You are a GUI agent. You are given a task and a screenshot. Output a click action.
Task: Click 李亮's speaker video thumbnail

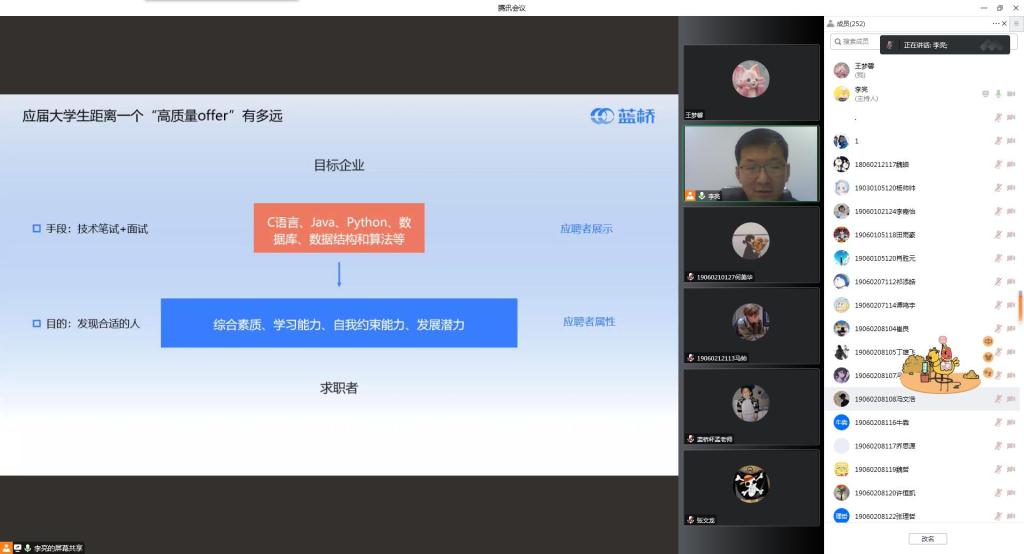point(750,163)
